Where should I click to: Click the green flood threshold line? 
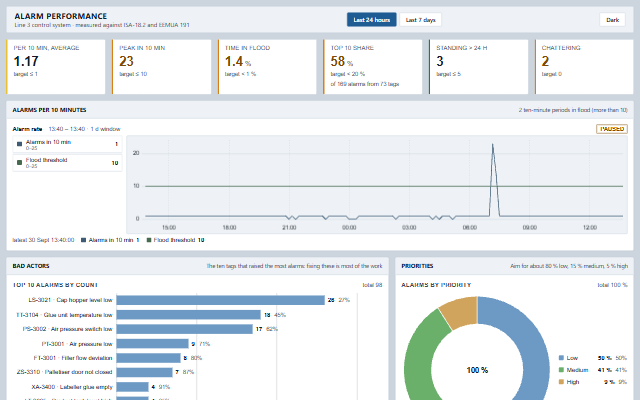384,186
